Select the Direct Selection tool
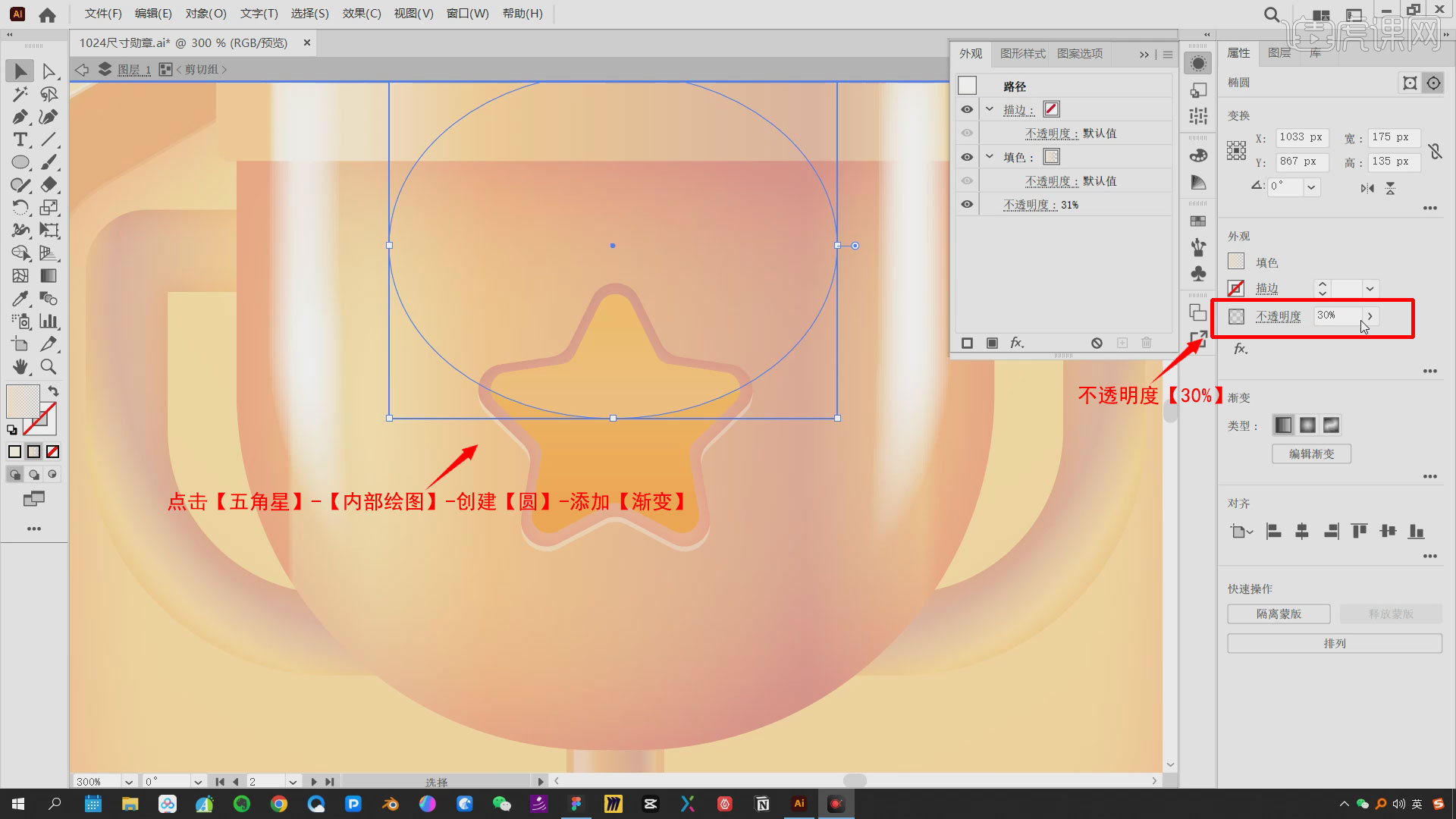 tap(49, 71)
